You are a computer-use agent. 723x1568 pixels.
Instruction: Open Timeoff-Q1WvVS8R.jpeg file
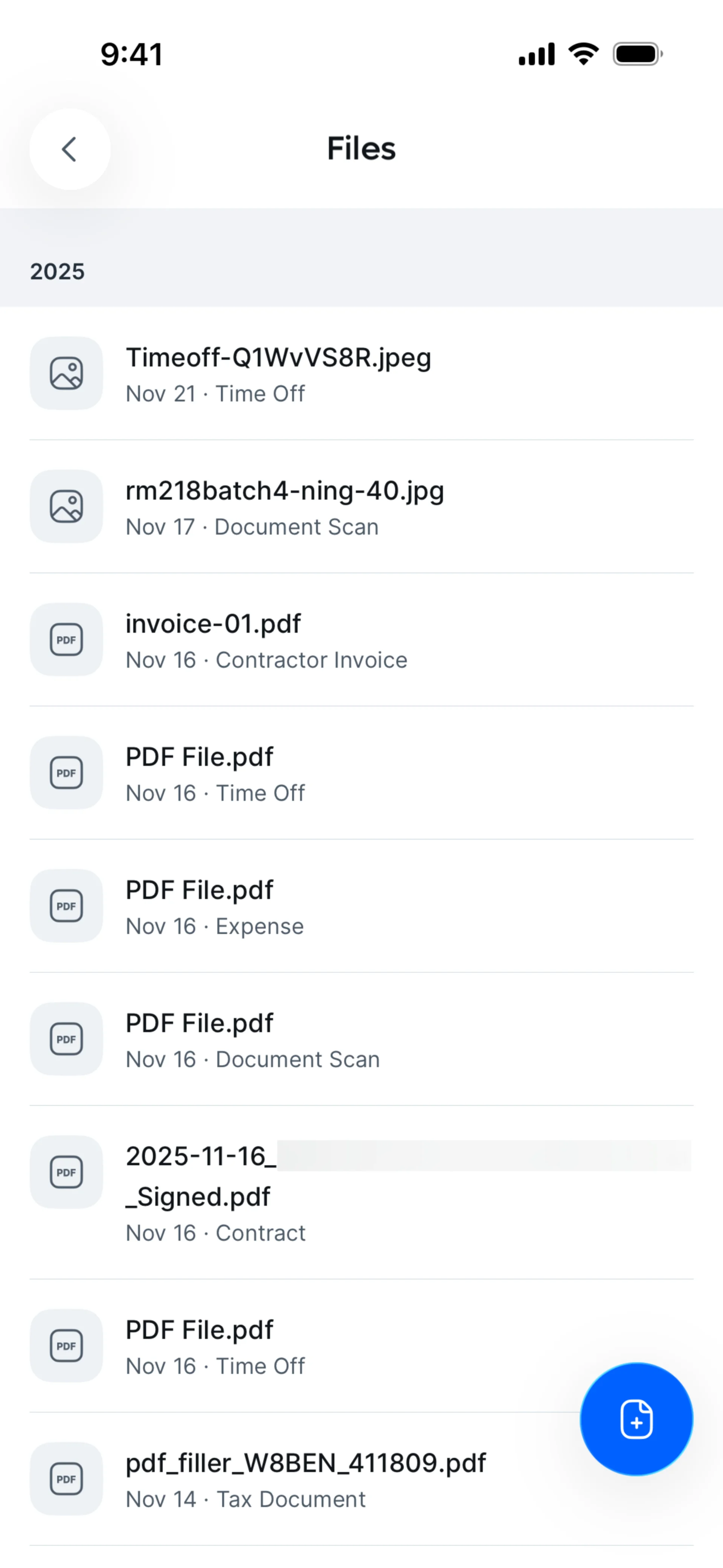pyautogui.click(x=278, y=358)
